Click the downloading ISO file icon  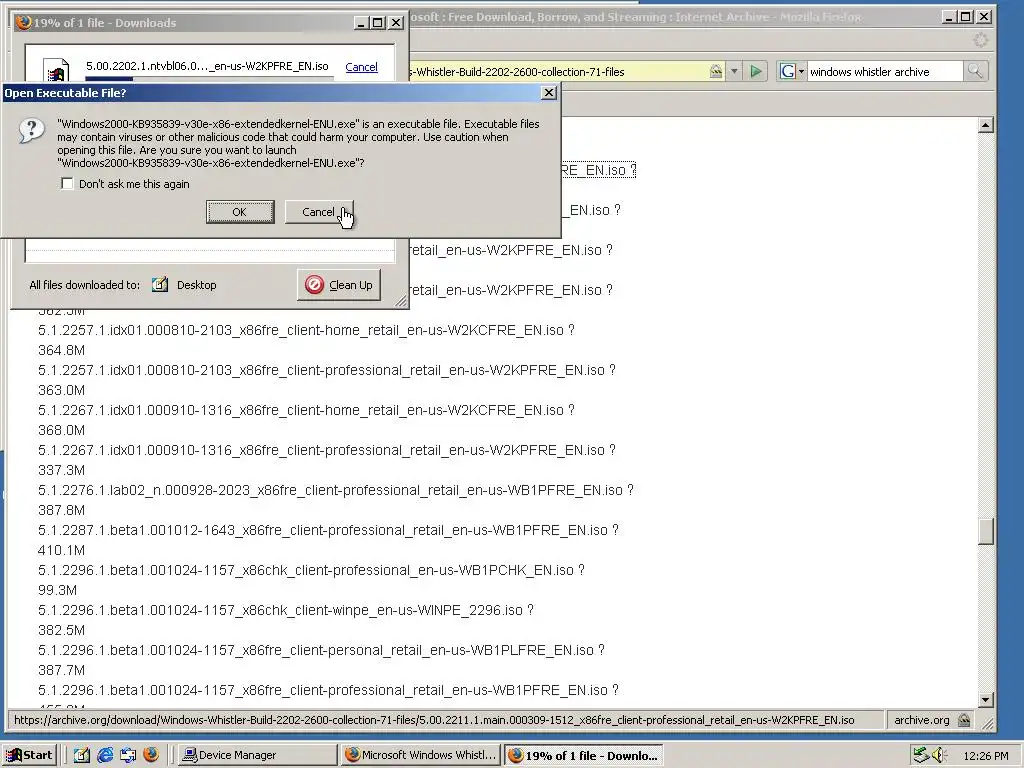point(56,71)
